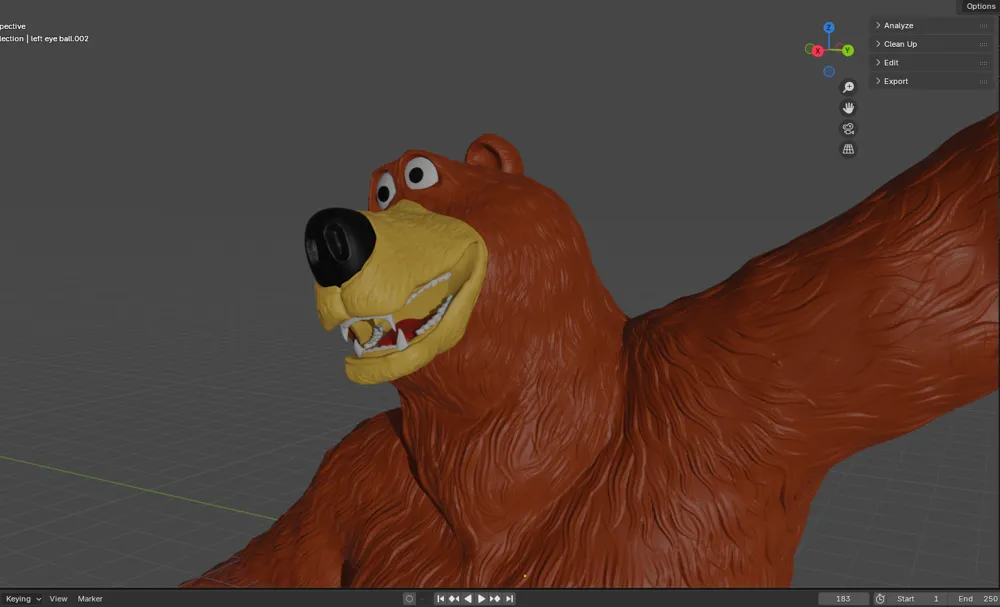
Task: Click the Start frame field
Action: [917, 599]
